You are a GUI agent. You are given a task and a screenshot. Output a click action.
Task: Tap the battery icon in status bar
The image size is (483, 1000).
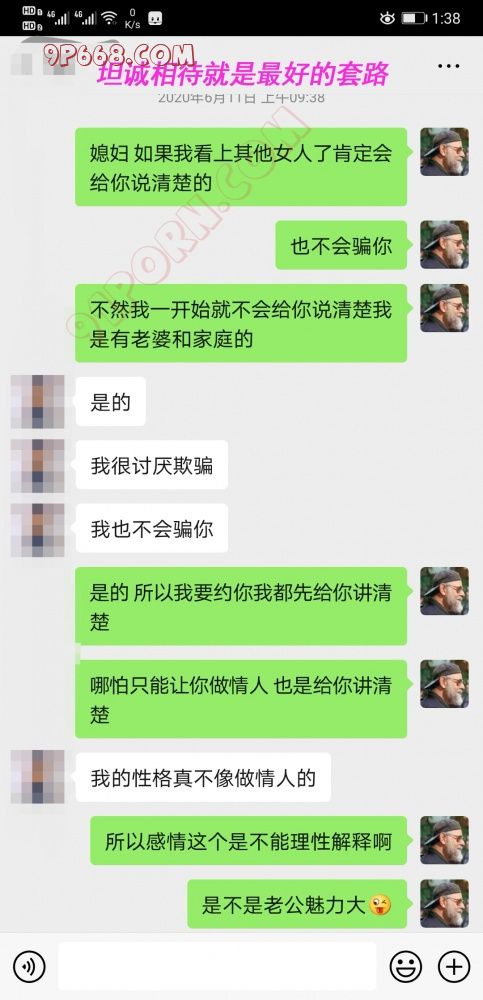click(413, 18)
